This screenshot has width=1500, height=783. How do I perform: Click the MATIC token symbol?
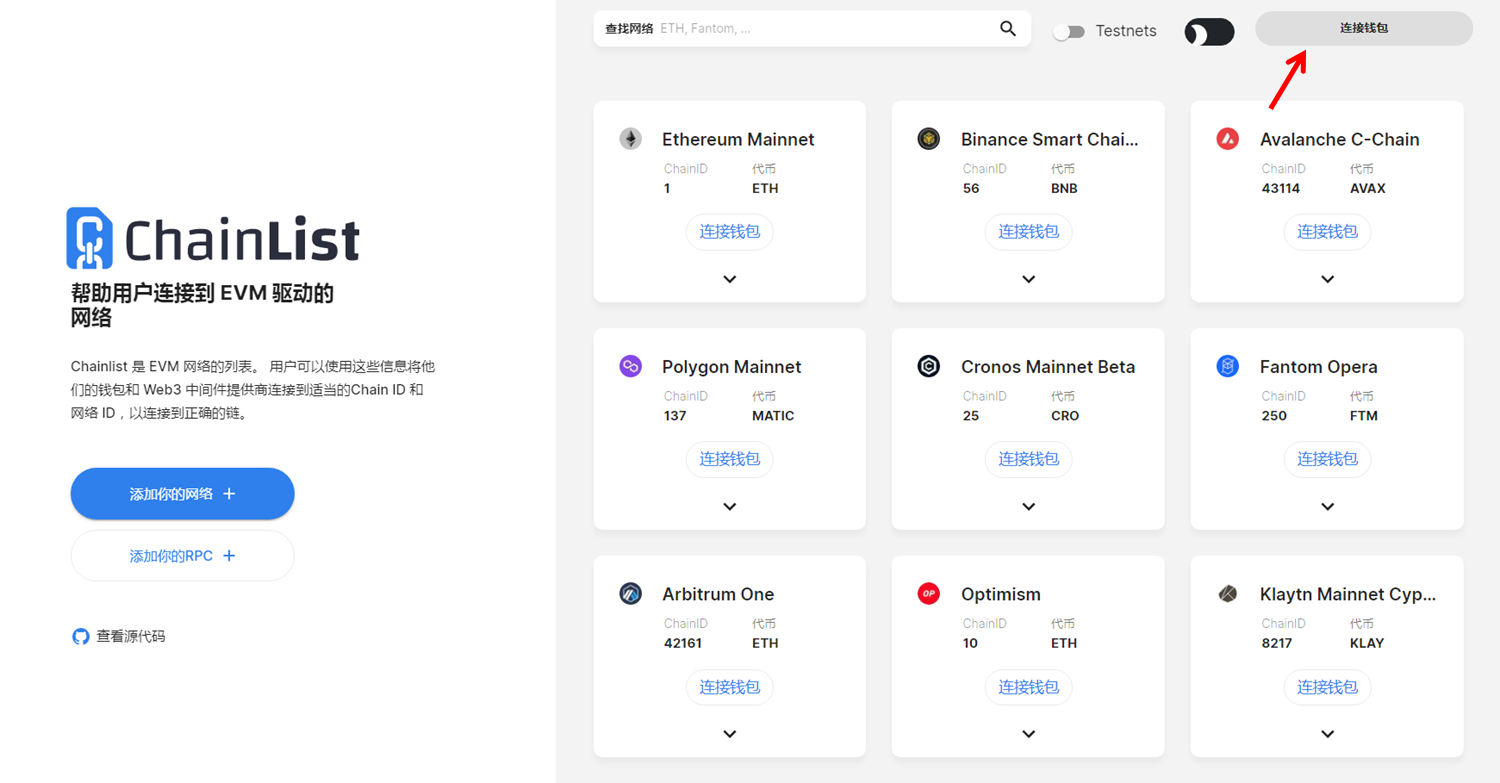pos(773,416)
